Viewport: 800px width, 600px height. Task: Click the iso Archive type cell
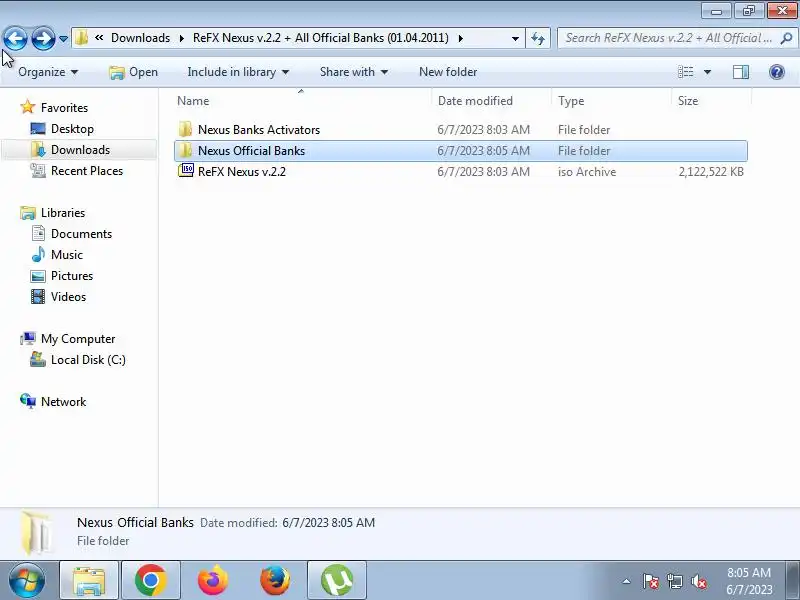[x=587, y=172]
